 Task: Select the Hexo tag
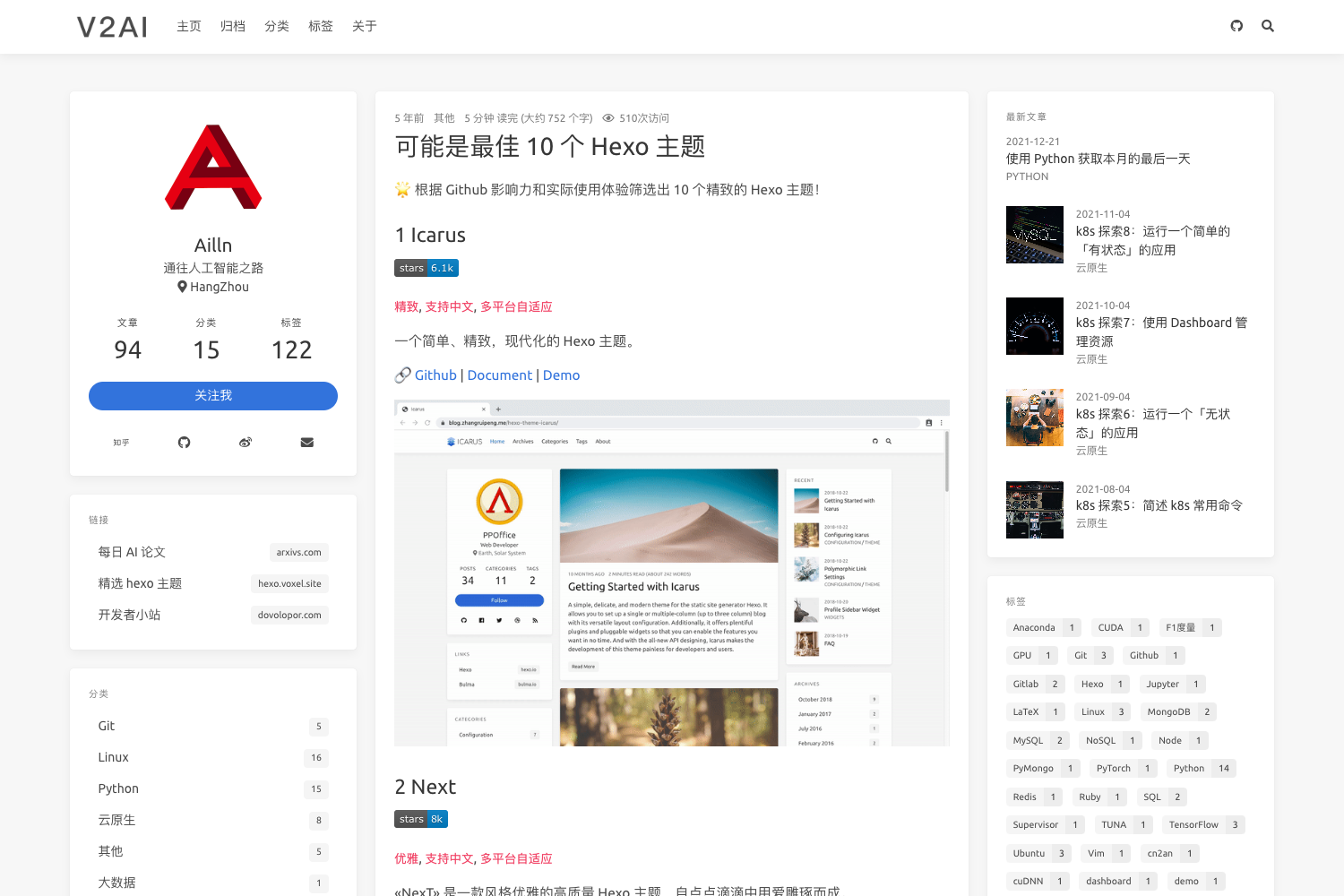(x=1102, y=685)
